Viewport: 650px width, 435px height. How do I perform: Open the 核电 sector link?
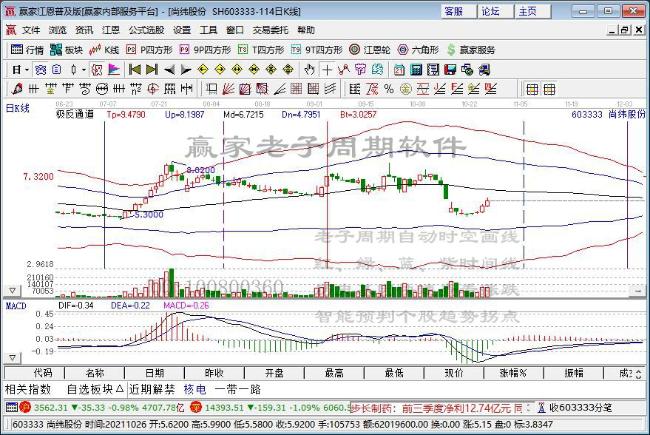[x=195, y=389]
